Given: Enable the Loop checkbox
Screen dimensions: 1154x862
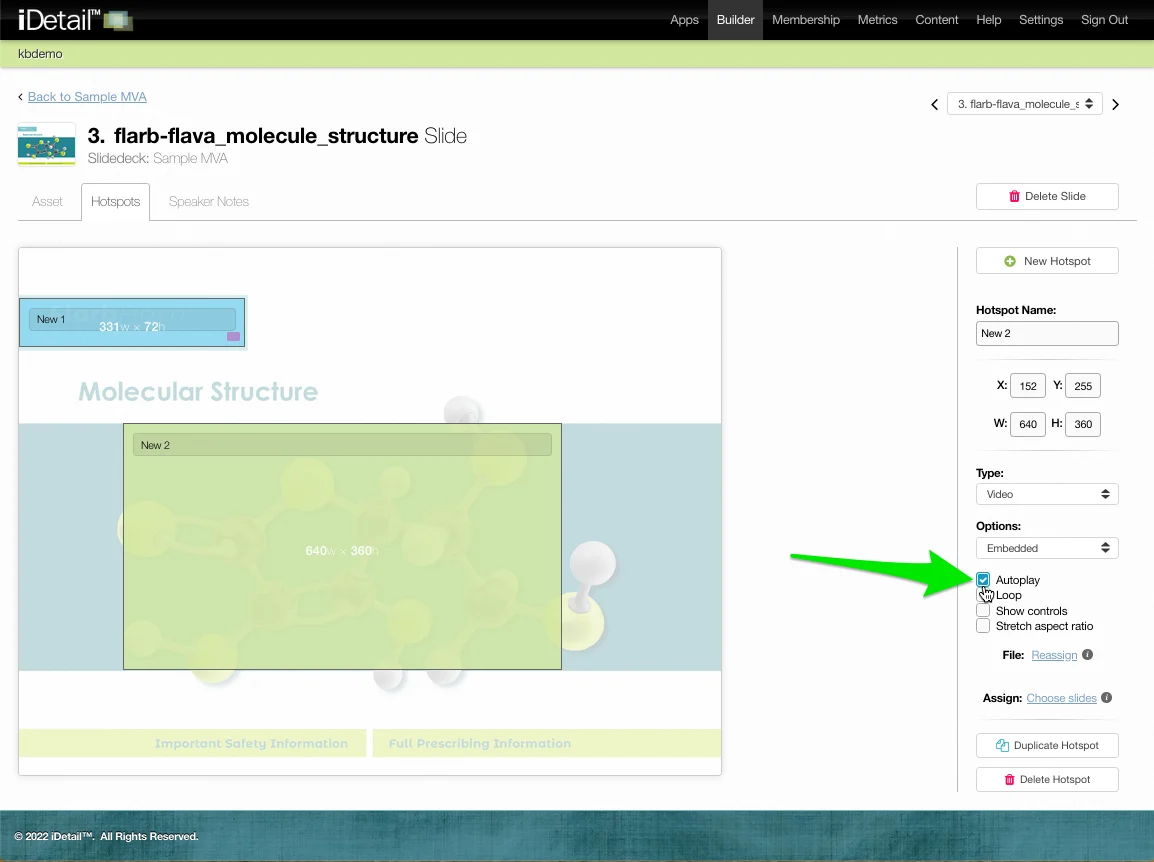Looking at the screenshot, I should click(x=983, y=595).
